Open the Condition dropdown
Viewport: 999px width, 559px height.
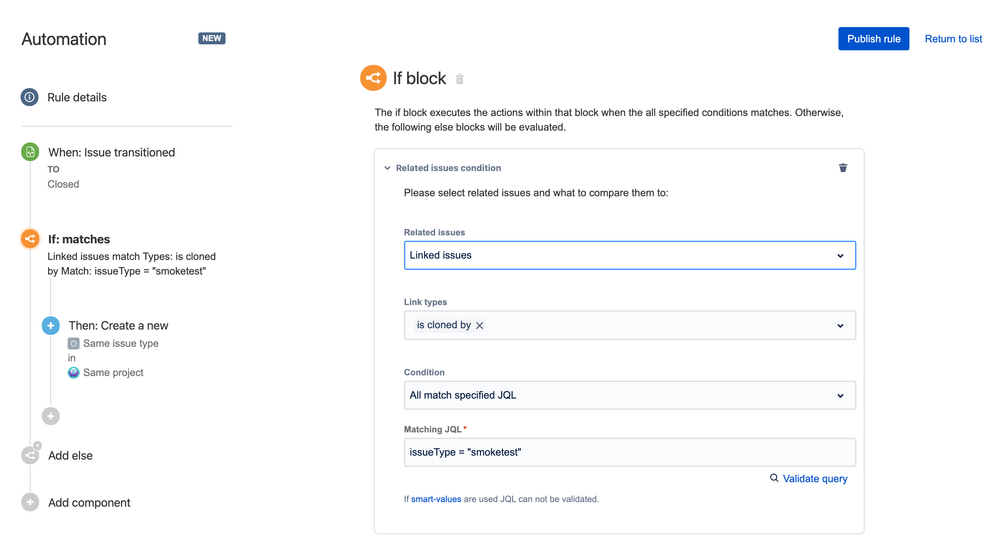click(x=629, y=395)
